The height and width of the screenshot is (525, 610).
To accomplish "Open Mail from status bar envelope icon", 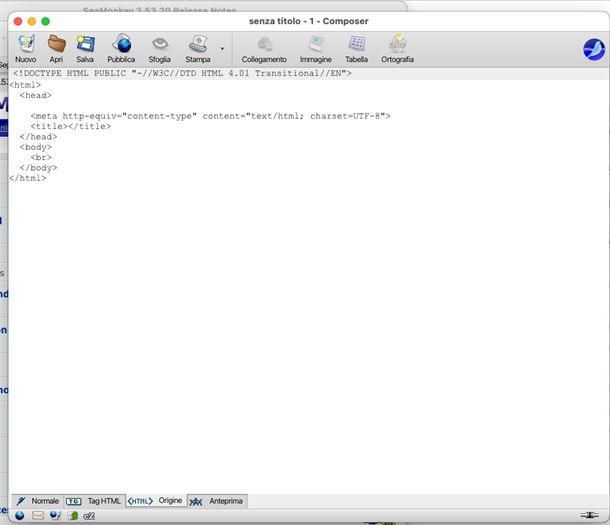I will 38,516.
